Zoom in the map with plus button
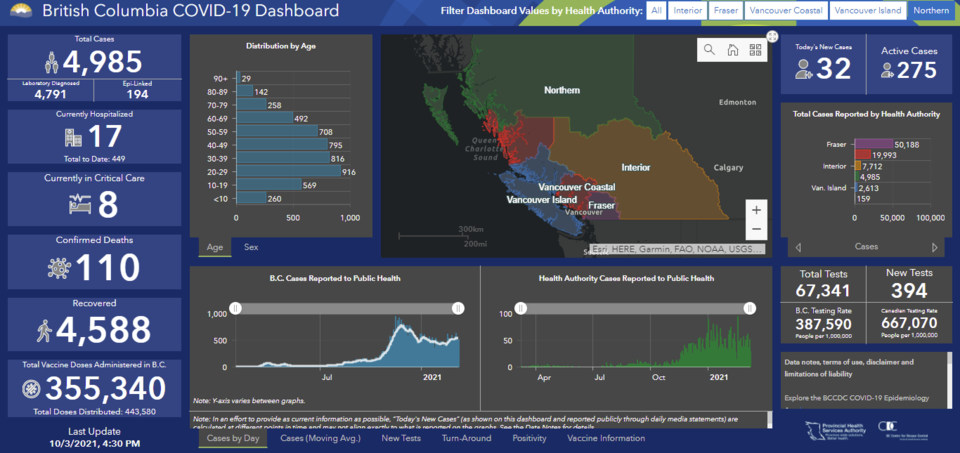The width and height of the screenshot is (960, 453). click(x=756, y=210)
